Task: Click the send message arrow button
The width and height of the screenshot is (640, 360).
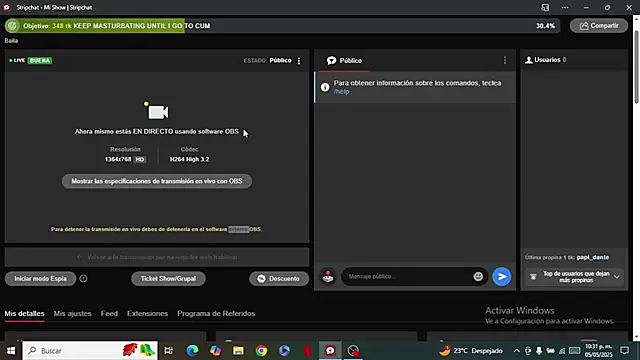Action: pyautogui.click(x=502, y=277)
